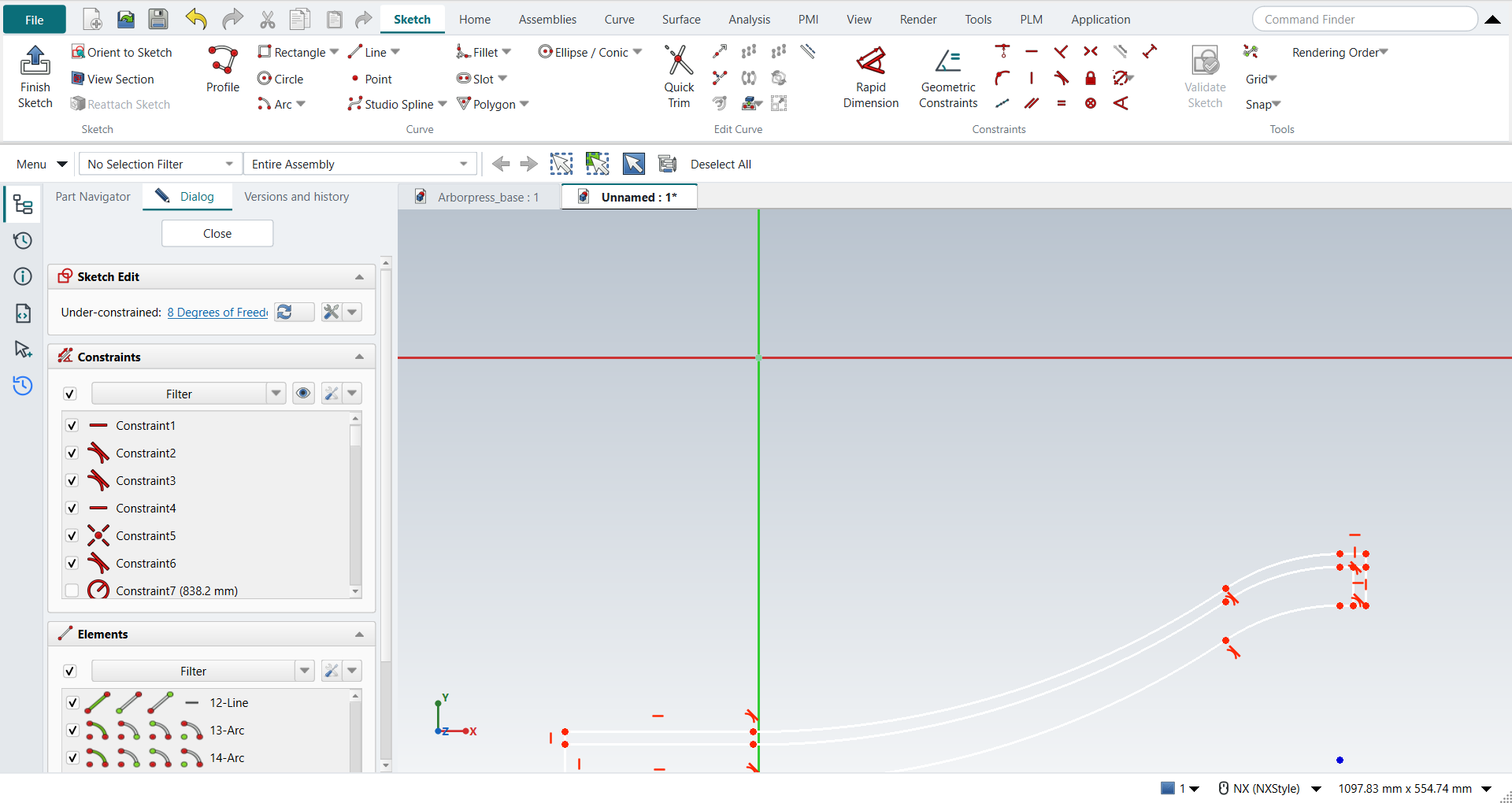Uncheck the Constraint1 checkbox
The height and width of the screenshot is (803, 1512).
72,425
